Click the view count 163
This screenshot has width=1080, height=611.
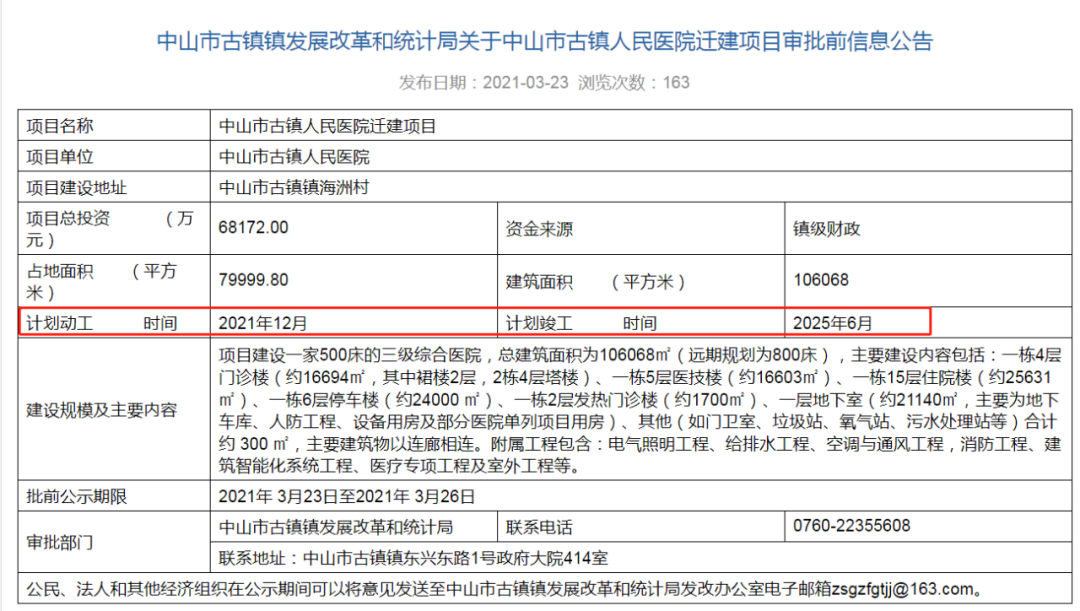676,83
